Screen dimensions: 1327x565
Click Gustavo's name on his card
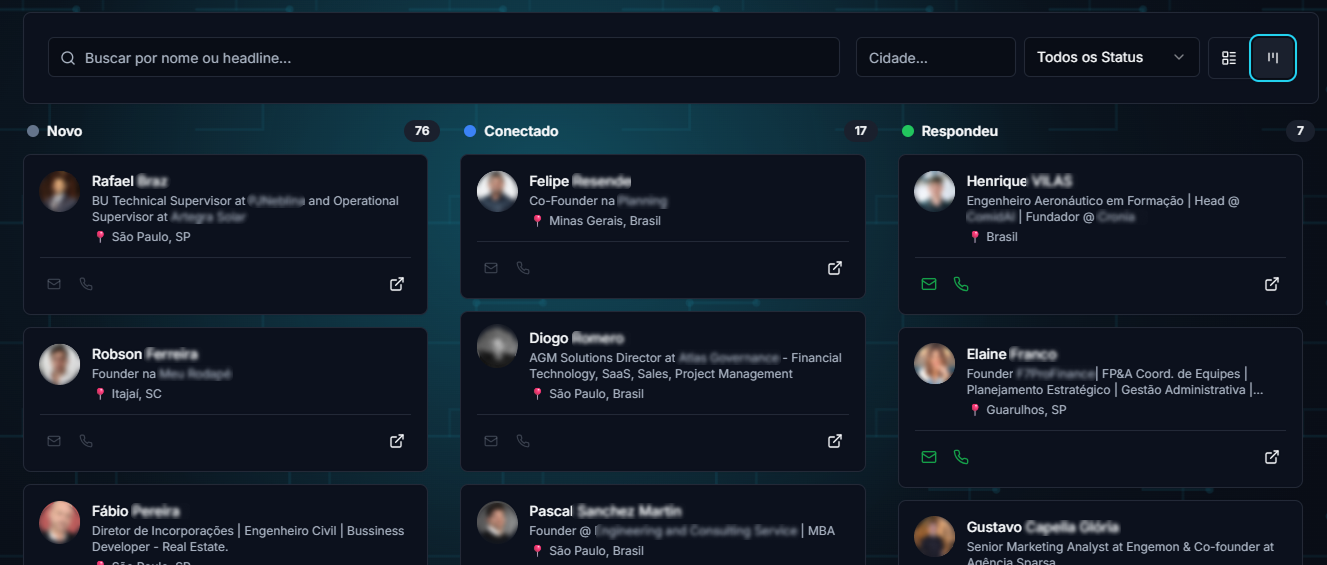click(1043, 527)
